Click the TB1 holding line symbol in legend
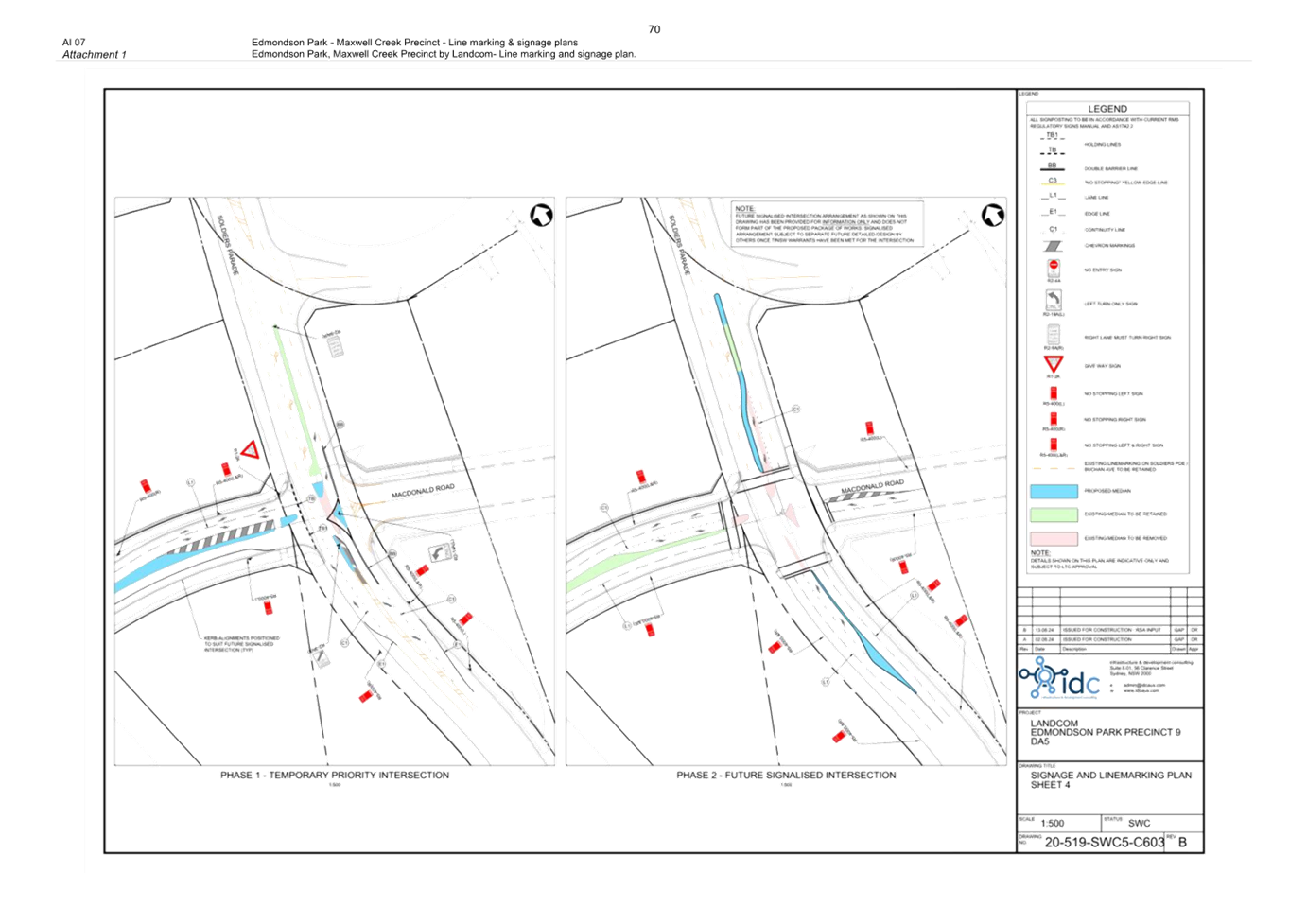The image size is (1307, 924). point(1052,137)
